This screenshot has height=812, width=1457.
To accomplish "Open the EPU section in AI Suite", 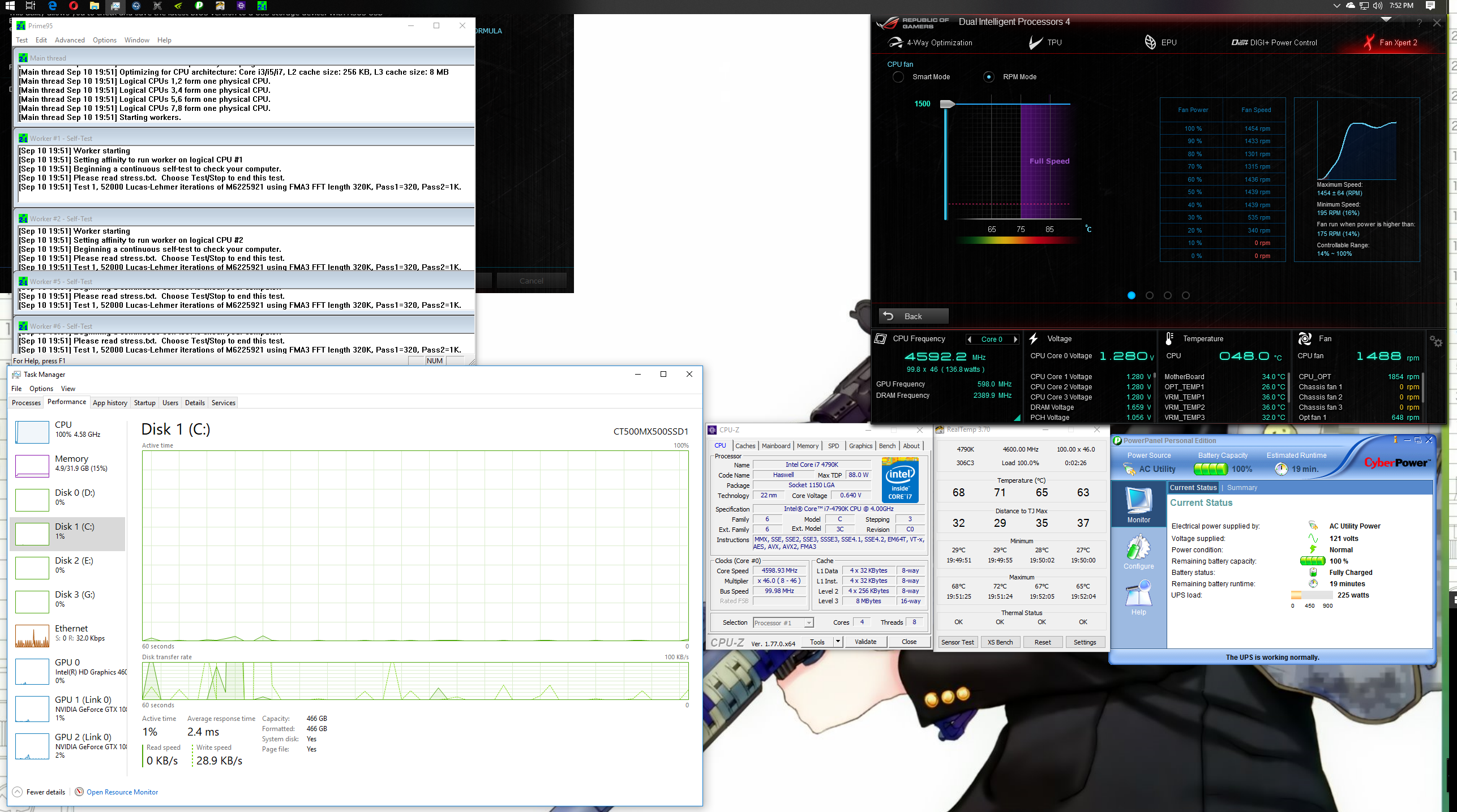I will point(1160,42).
